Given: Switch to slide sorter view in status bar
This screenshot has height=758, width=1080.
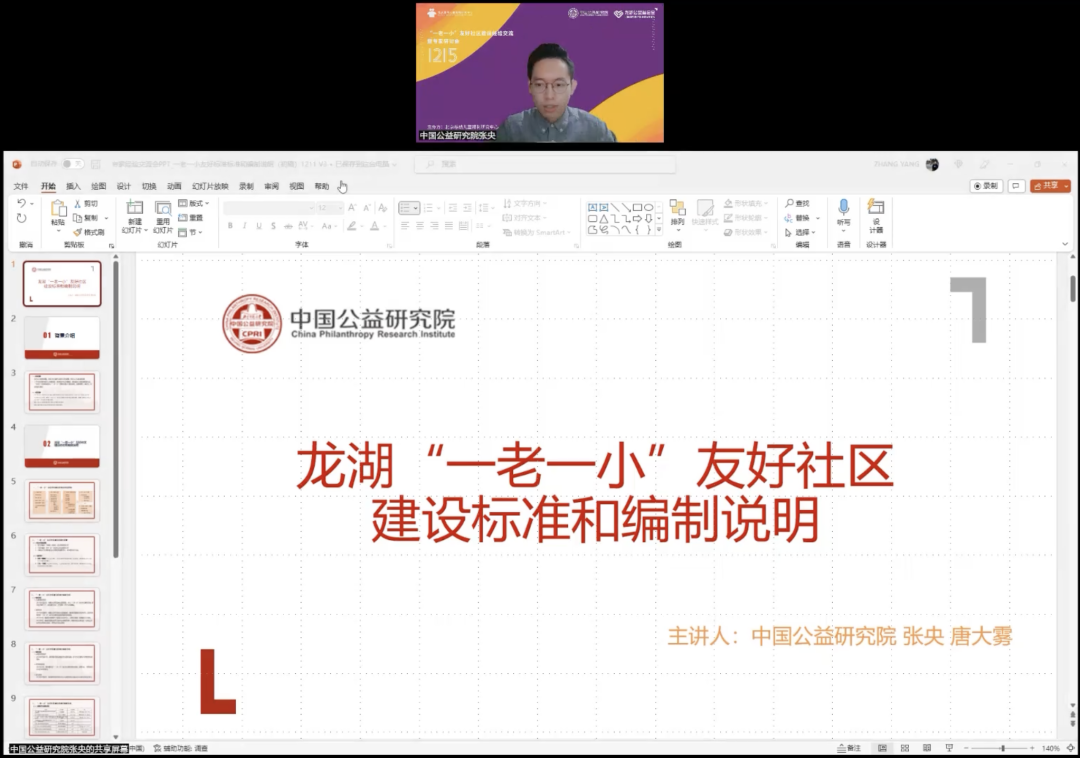Looking at the screenshot, I should (x=905, y=748).
